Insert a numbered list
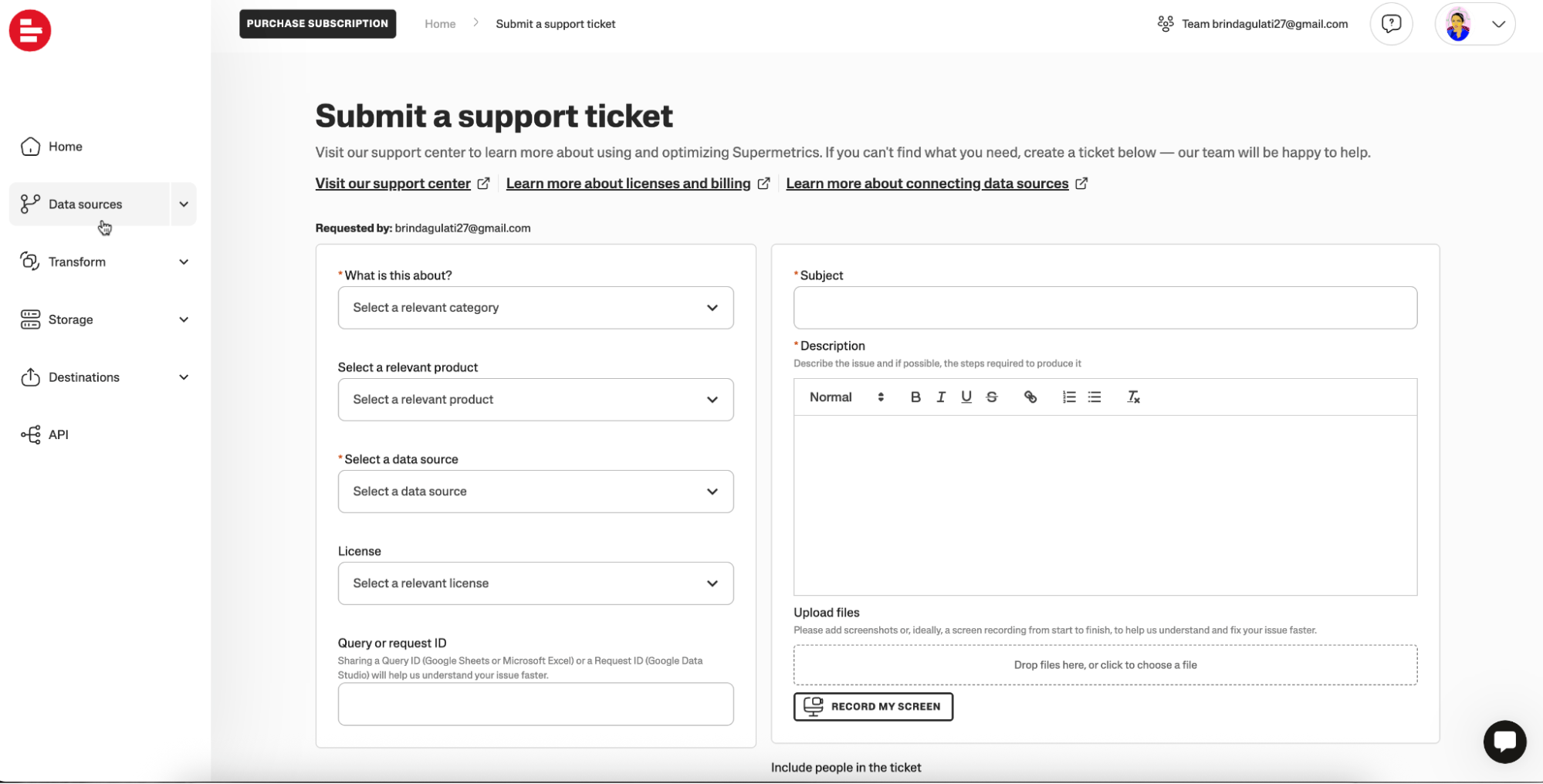Image resolution: width=1543 pixels, height=784 pixels. click(x=1069, y=397)
